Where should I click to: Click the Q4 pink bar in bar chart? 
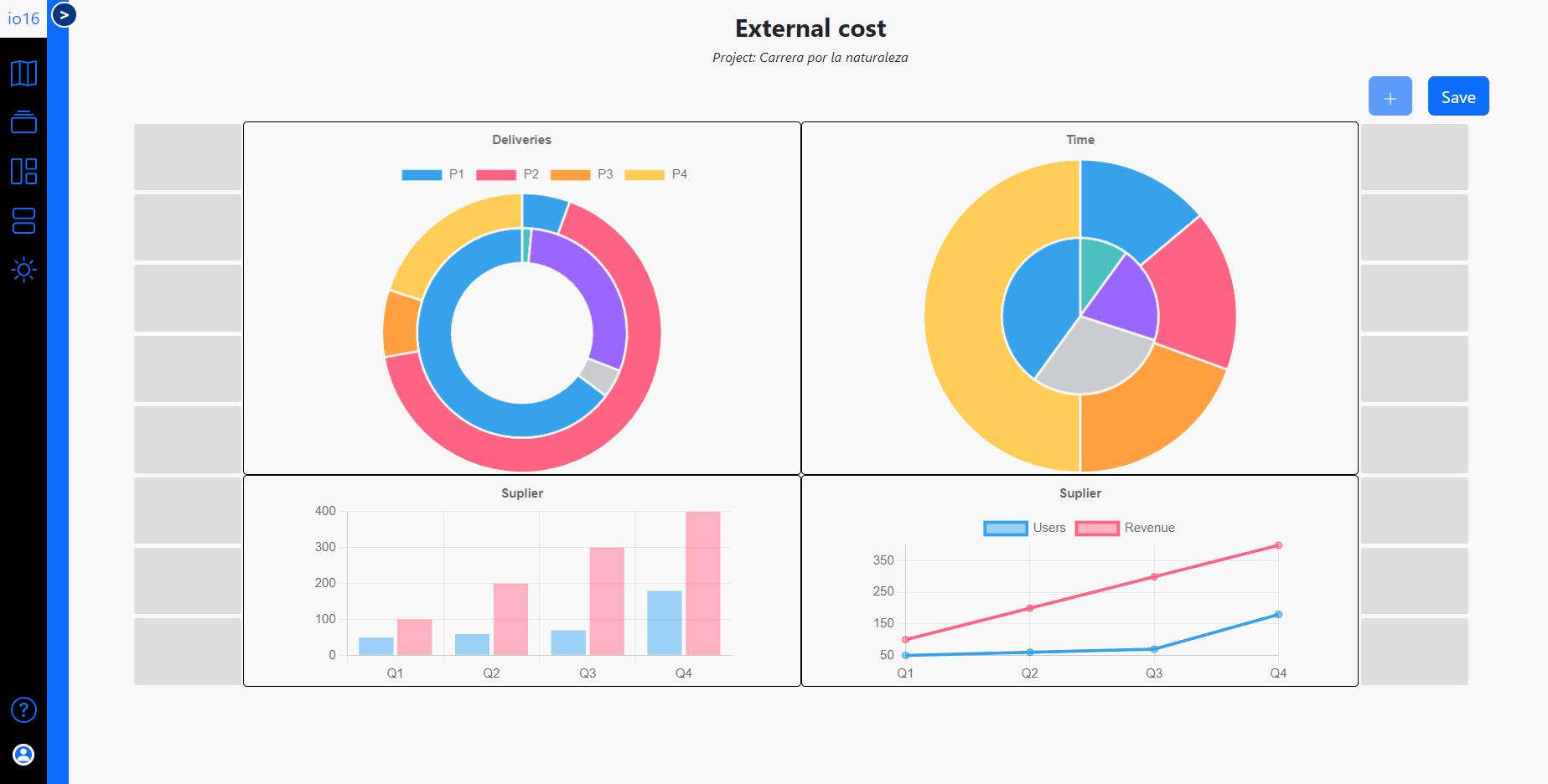703,583
